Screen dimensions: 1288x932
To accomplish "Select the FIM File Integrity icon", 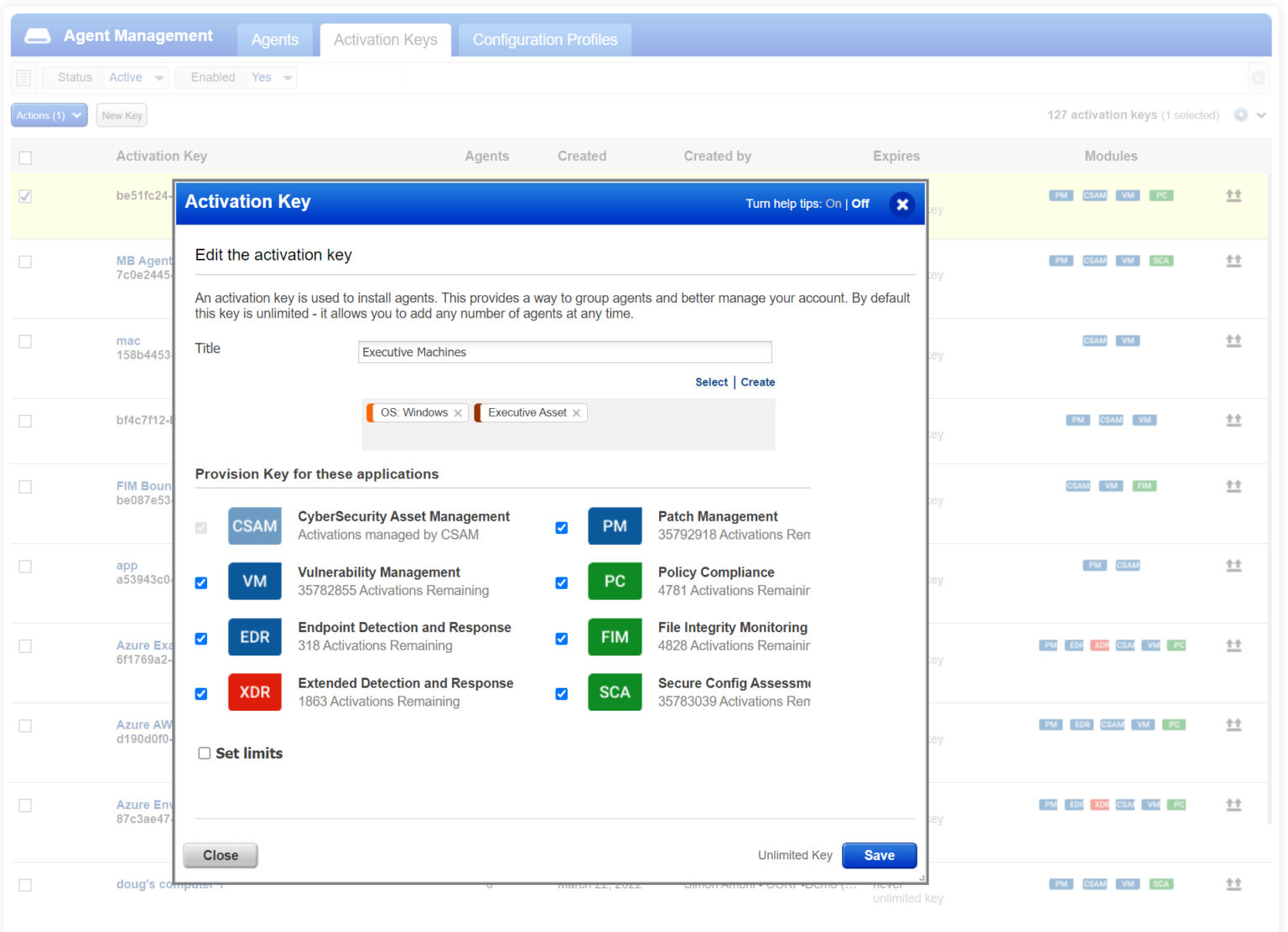I will 615,637.
